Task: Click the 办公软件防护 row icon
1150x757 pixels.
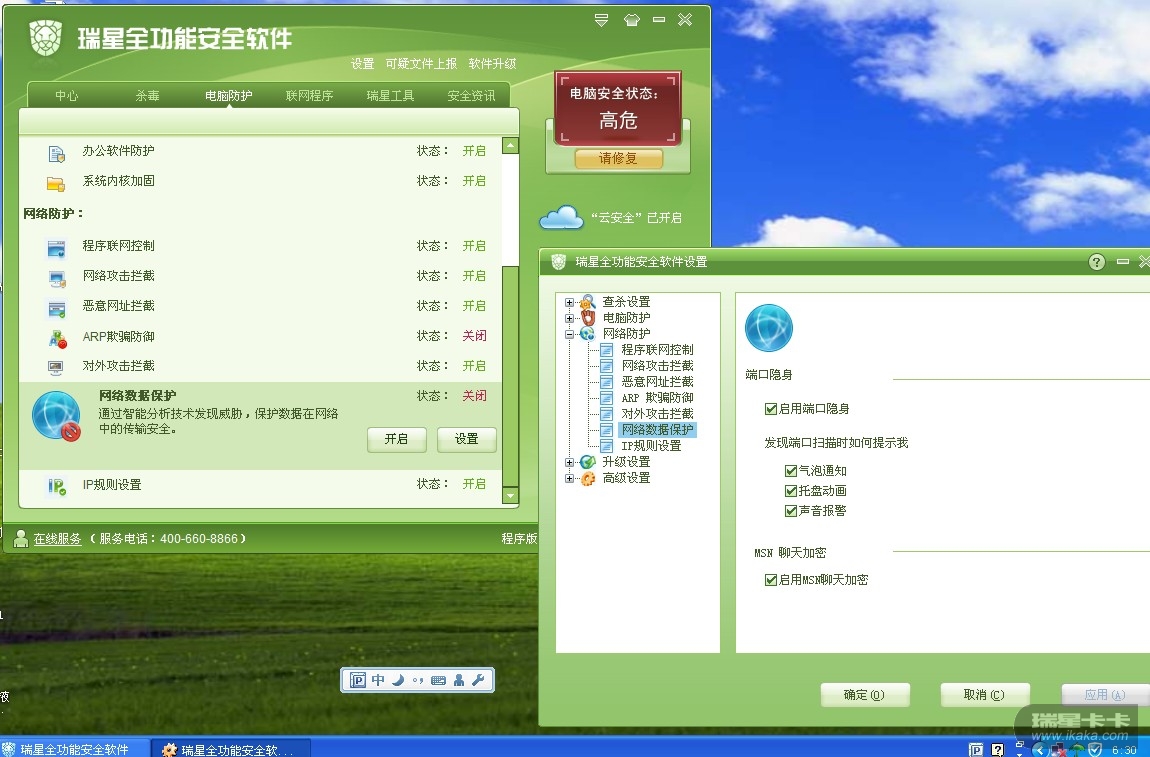Action: click(x=56, y=153)
